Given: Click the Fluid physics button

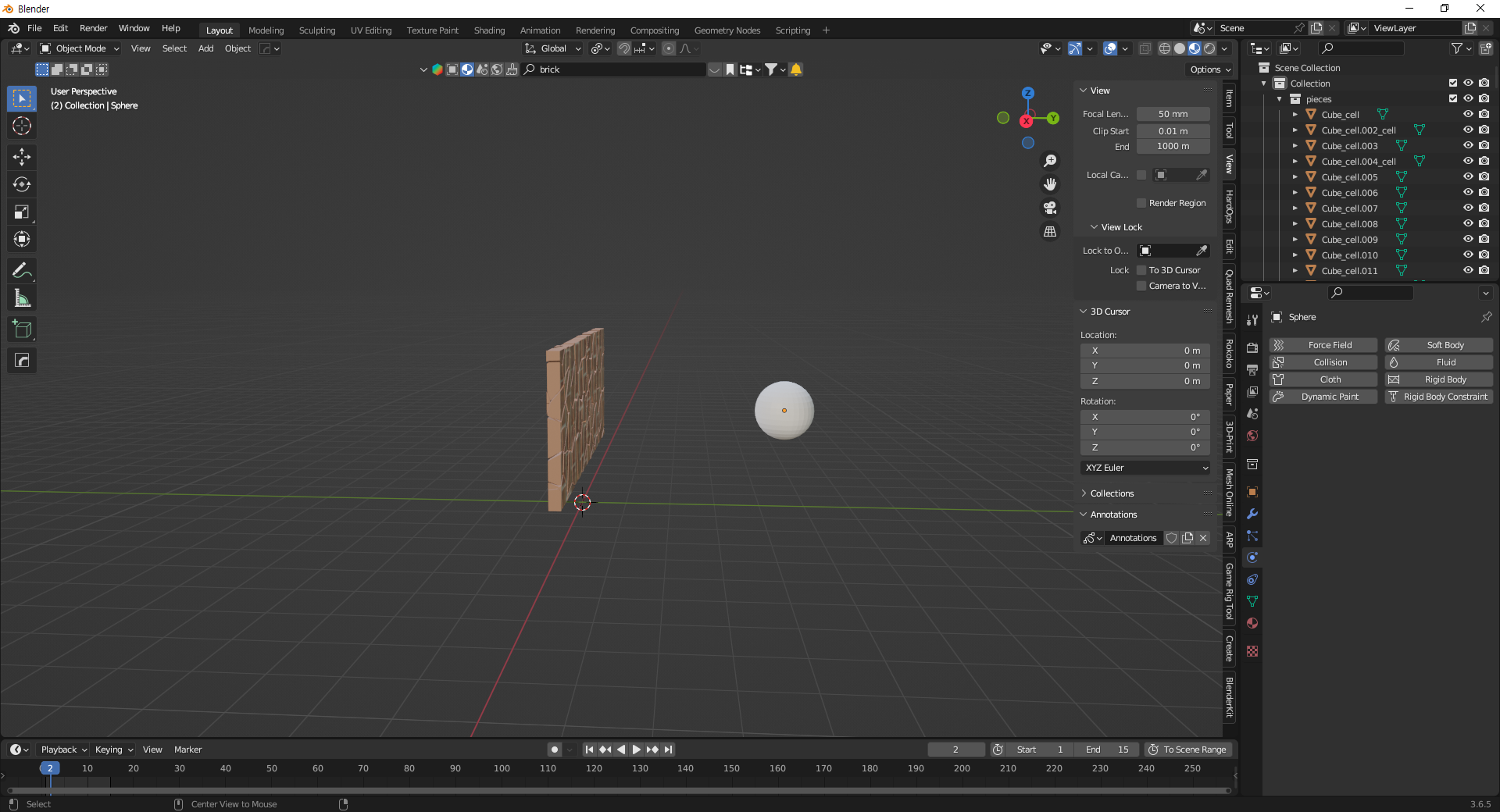Looking at the screenshot, I should pyautogui.click(x=1438, y=362).
